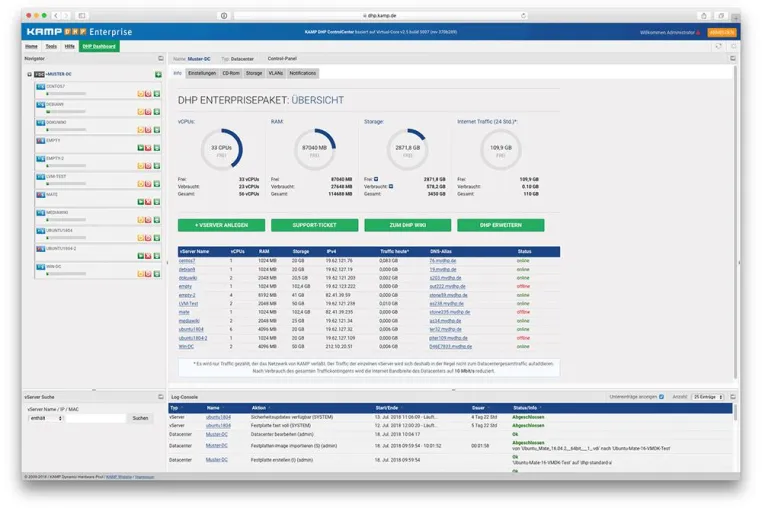Click the yellow restart icon for CENTOS7
This screenshot has height=508, width=762.
(x=140, y=94)
